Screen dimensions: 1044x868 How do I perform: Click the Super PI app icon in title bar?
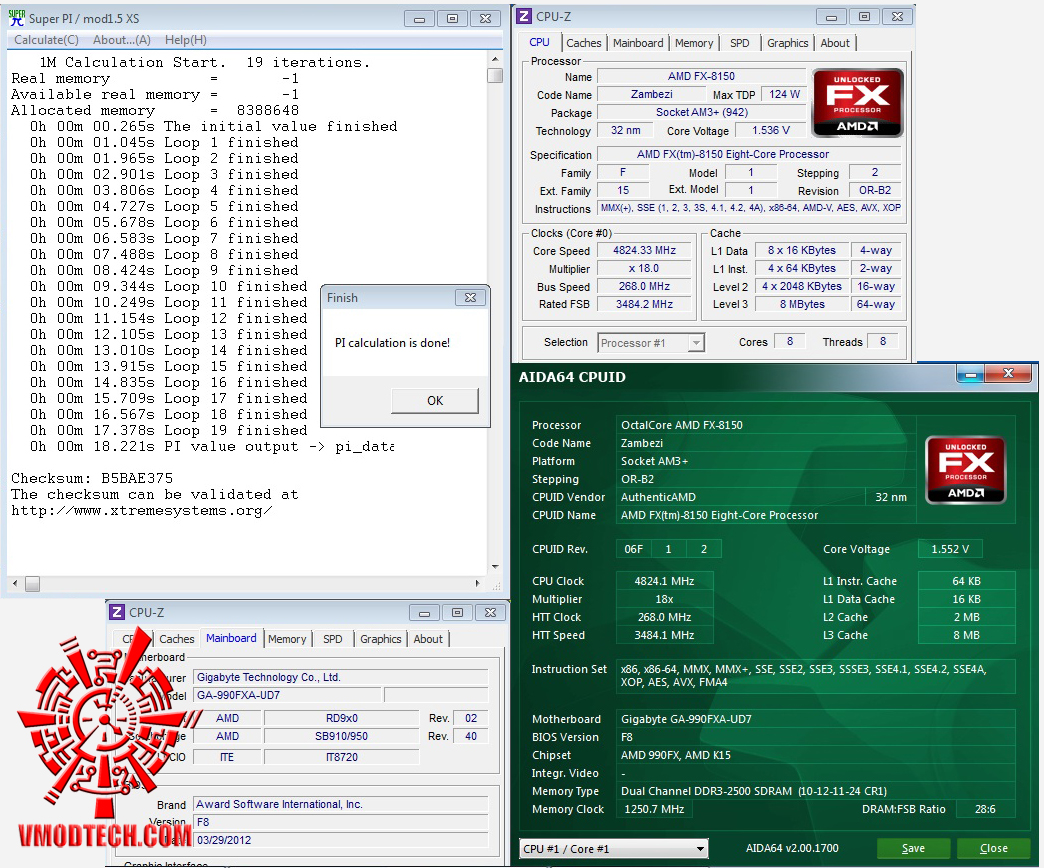click(17, 18)
